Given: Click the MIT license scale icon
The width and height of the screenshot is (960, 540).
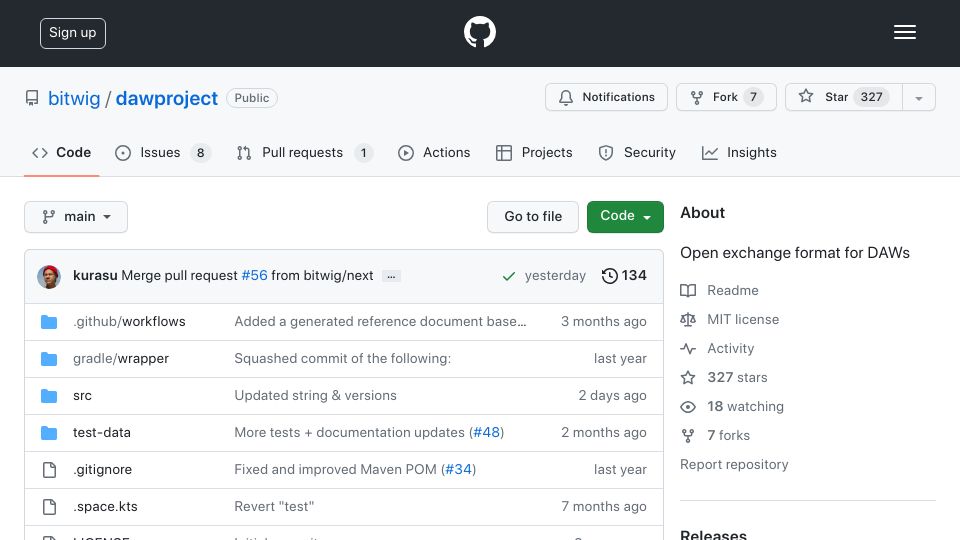Looking at the screenshot, I should (688, 320).
